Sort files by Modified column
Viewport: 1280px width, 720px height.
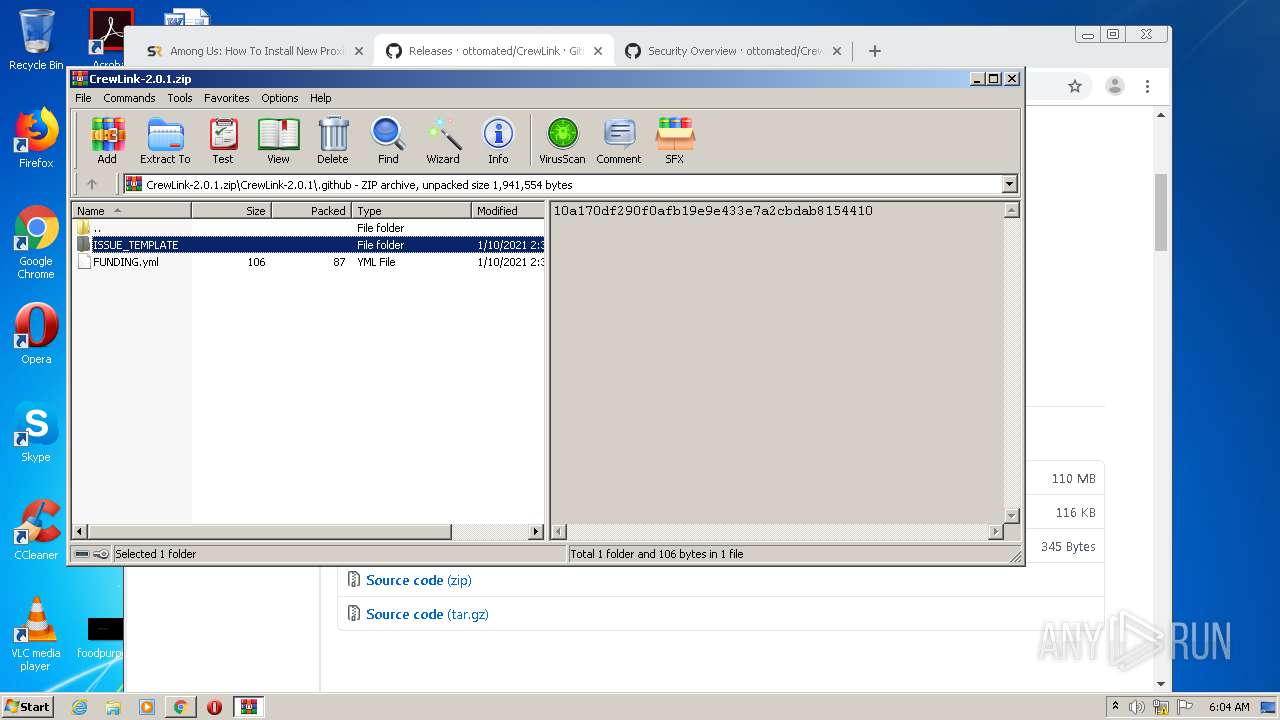click(x=508, y=210)
